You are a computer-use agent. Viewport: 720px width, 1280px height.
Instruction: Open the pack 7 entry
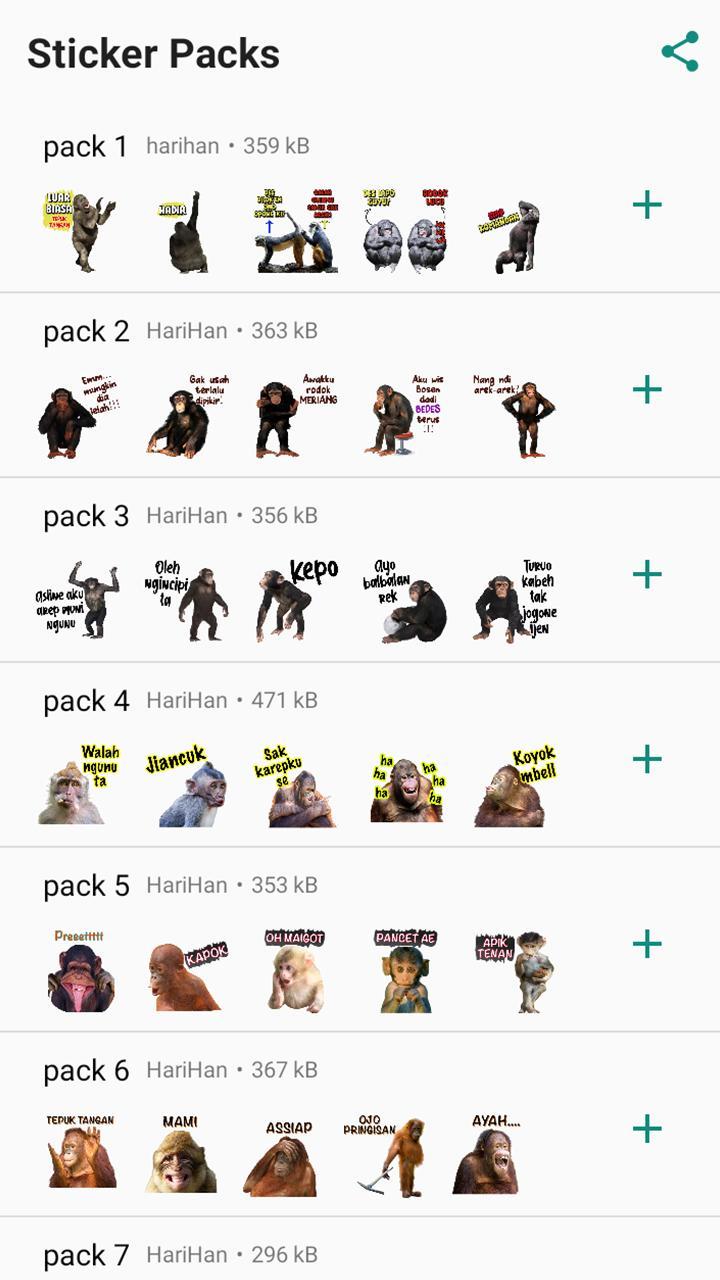point(360,1250)
